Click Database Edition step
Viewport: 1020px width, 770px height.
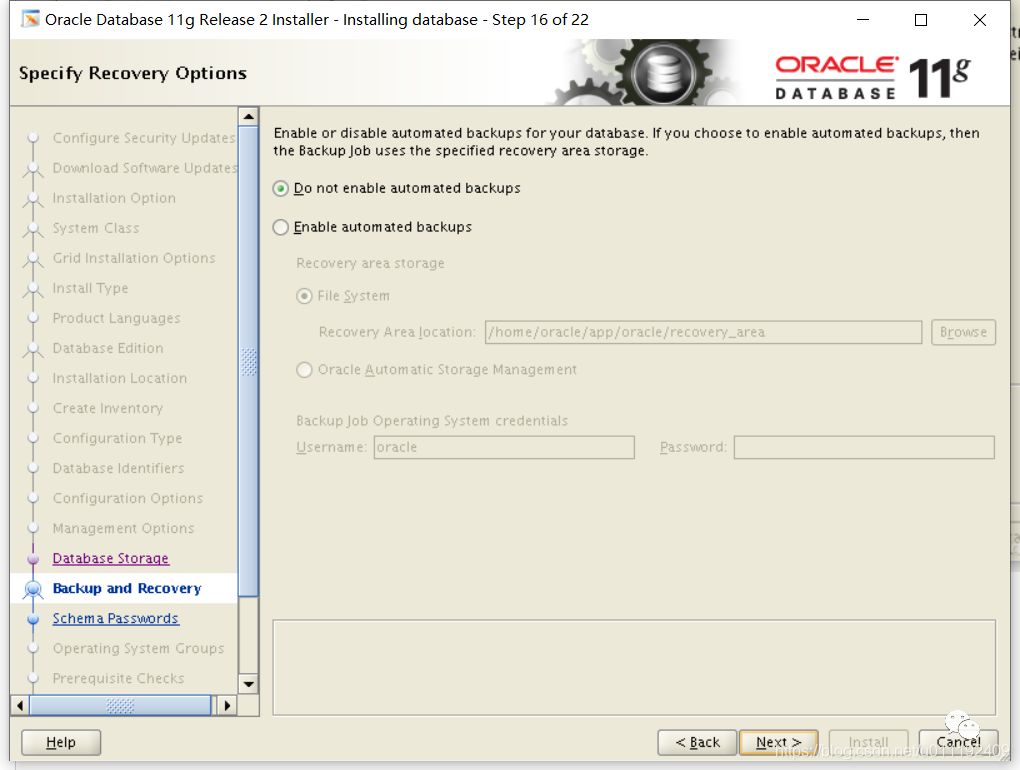[x=108, y=348]
